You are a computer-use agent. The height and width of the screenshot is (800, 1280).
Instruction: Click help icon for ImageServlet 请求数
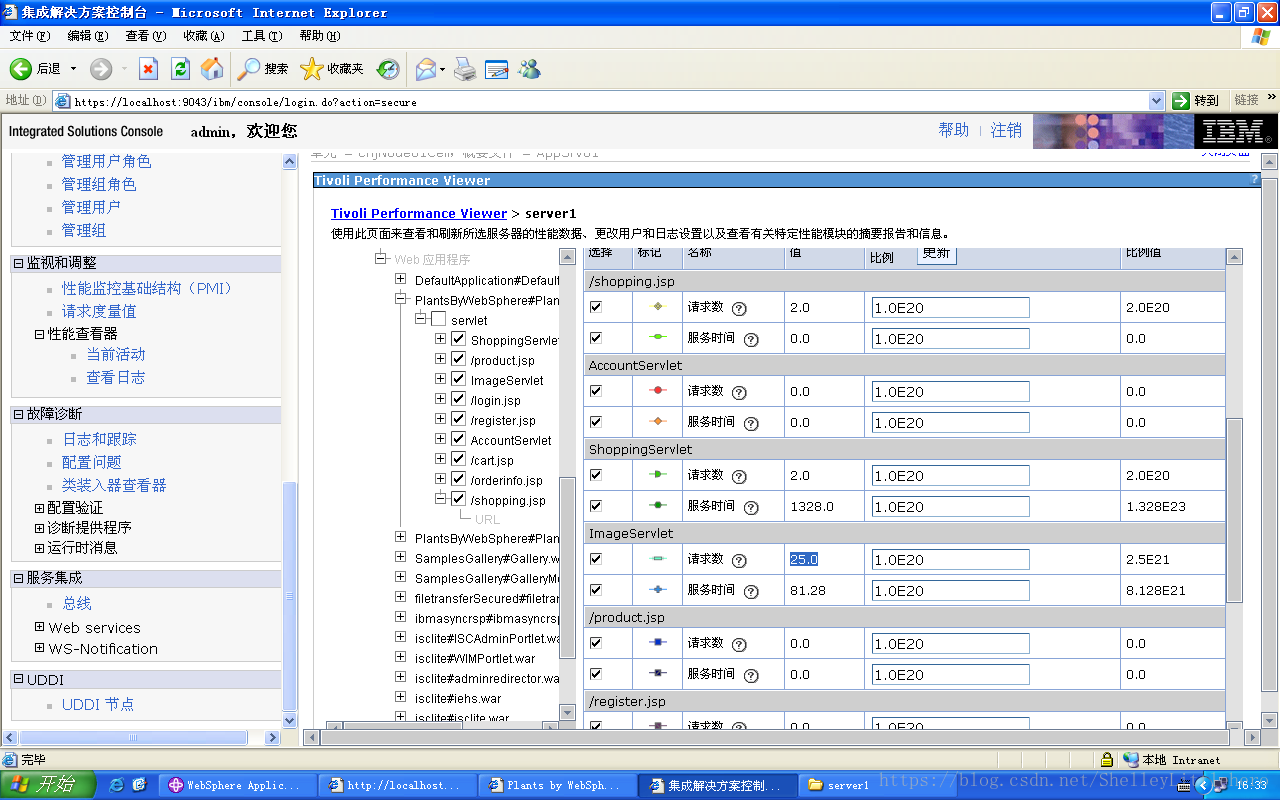[739, 561]
